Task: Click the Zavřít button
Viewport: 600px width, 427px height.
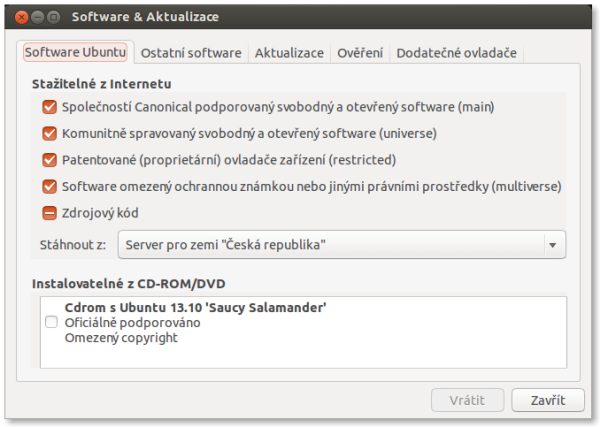Action: point(547,400)
